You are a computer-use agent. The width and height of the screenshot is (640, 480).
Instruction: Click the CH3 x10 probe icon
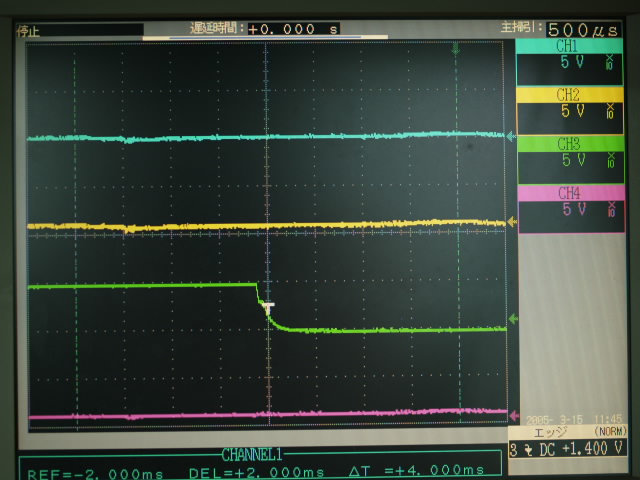[x=610, y=160]
